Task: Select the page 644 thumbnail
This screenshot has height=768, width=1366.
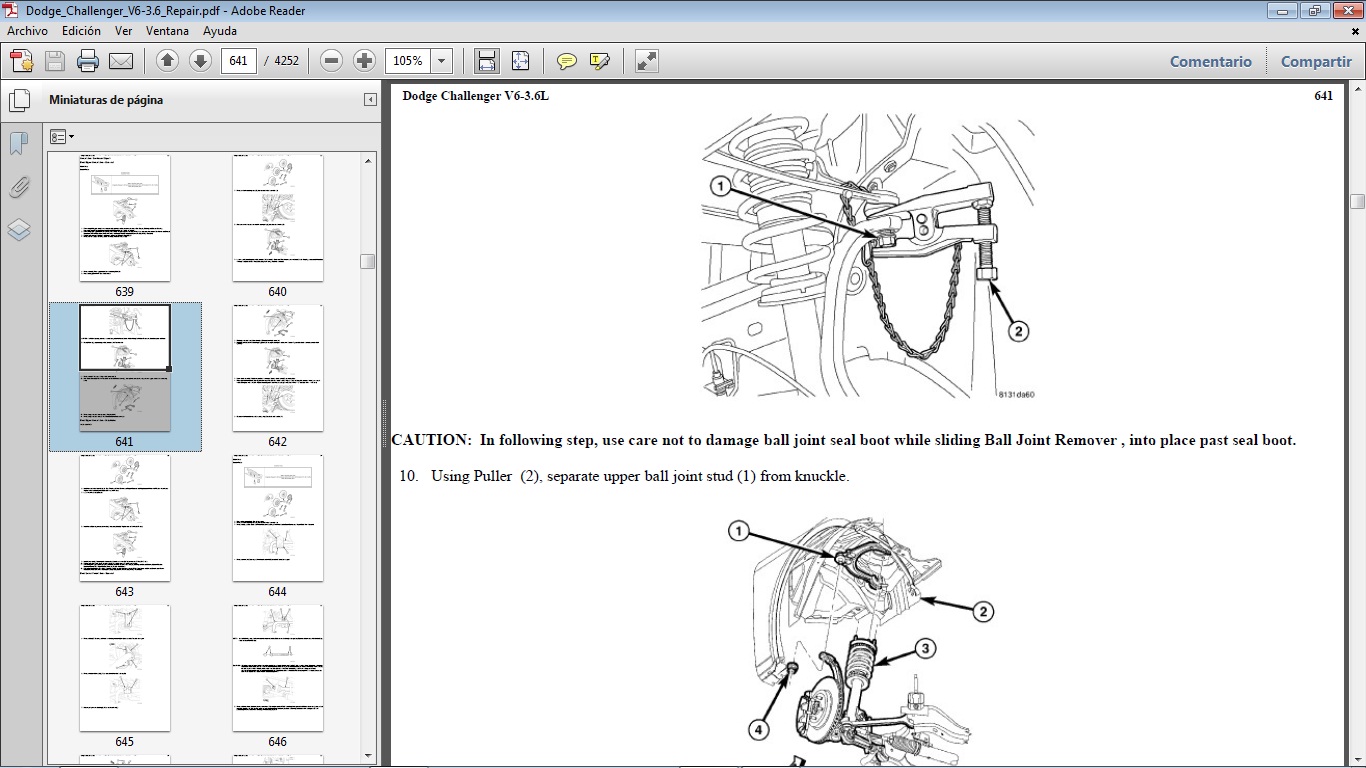Action: pyautogui.click(x=277, y=517)
